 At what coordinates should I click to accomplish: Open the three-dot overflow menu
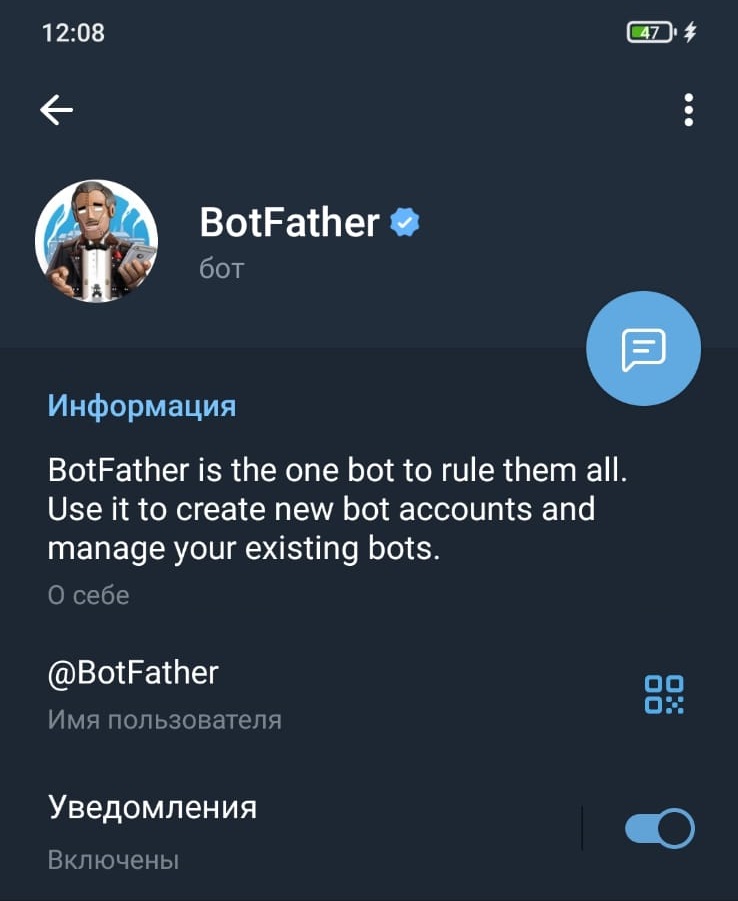click(x=688, y=110)
